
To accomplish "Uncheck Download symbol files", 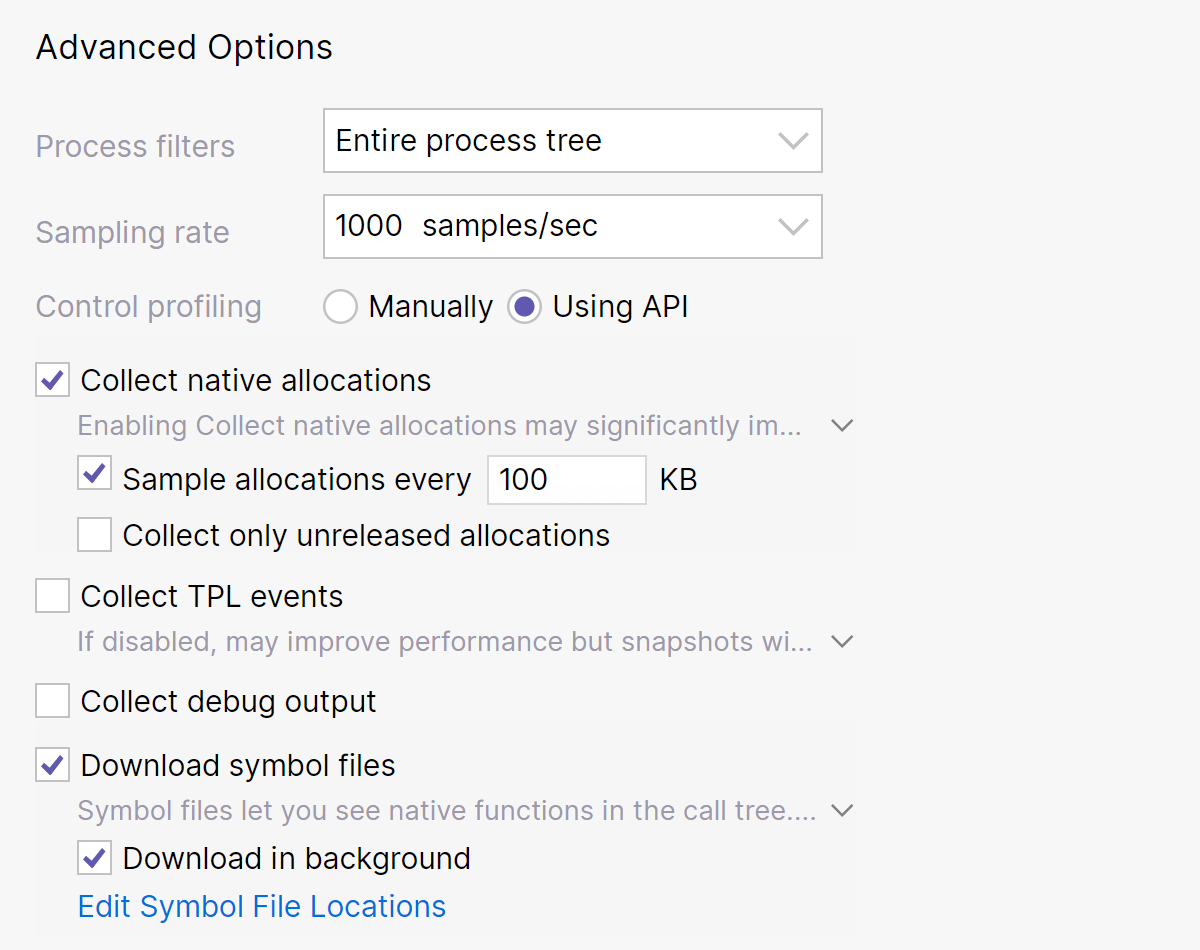I will pos(53,766).
